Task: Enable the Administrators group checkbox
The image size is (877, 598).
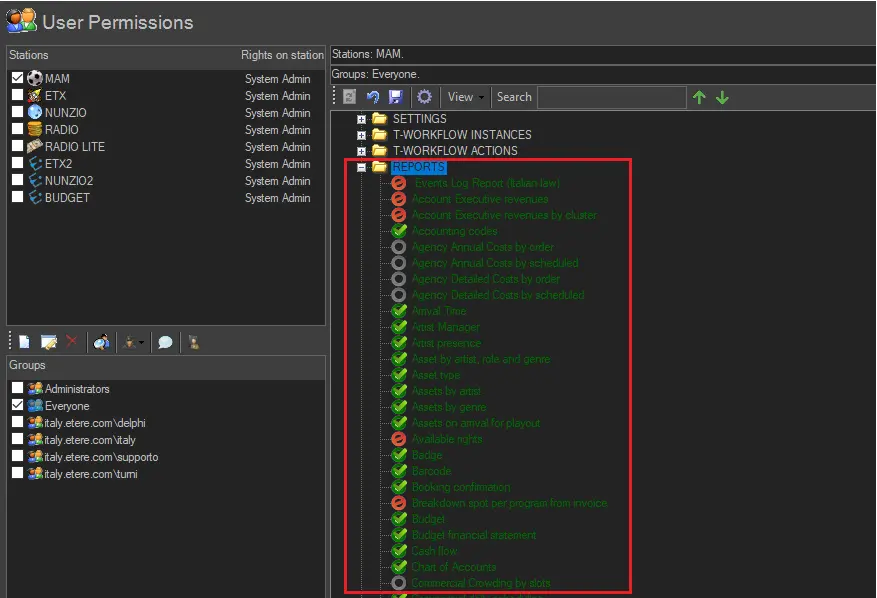Action: [x=17, y=388]
